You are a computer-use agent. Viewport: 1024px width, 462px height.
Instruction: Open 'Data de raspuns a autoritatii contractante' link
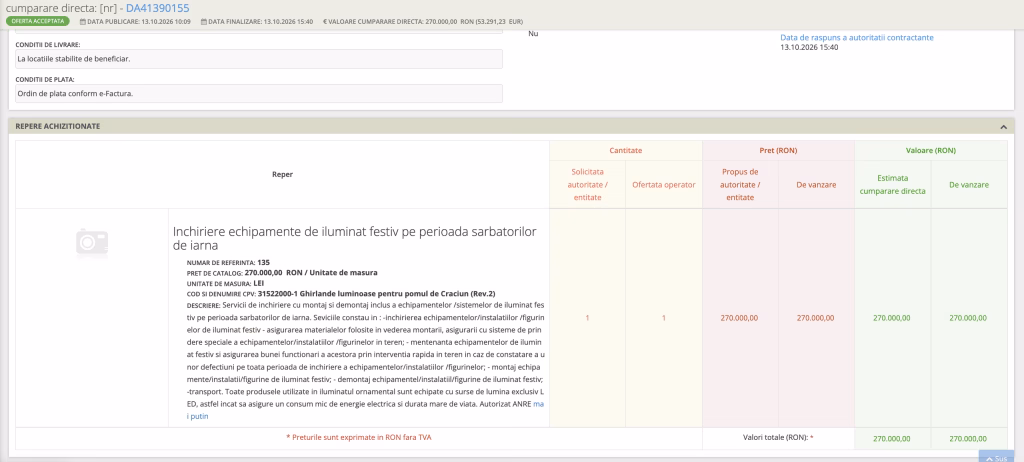pos(857,37)
